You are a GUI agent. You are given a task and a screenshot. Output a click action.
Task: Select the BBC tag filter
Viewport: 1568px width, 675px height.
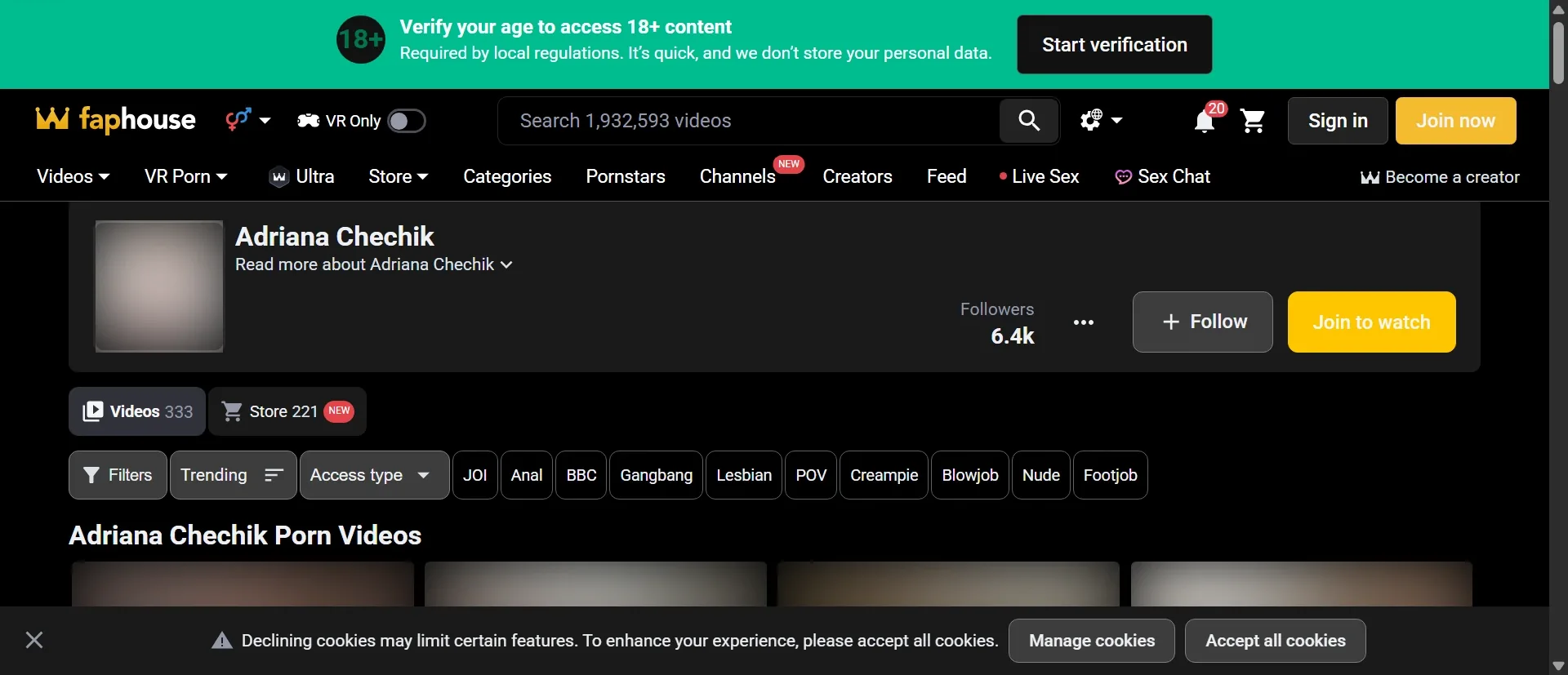(x=581, y=475)
